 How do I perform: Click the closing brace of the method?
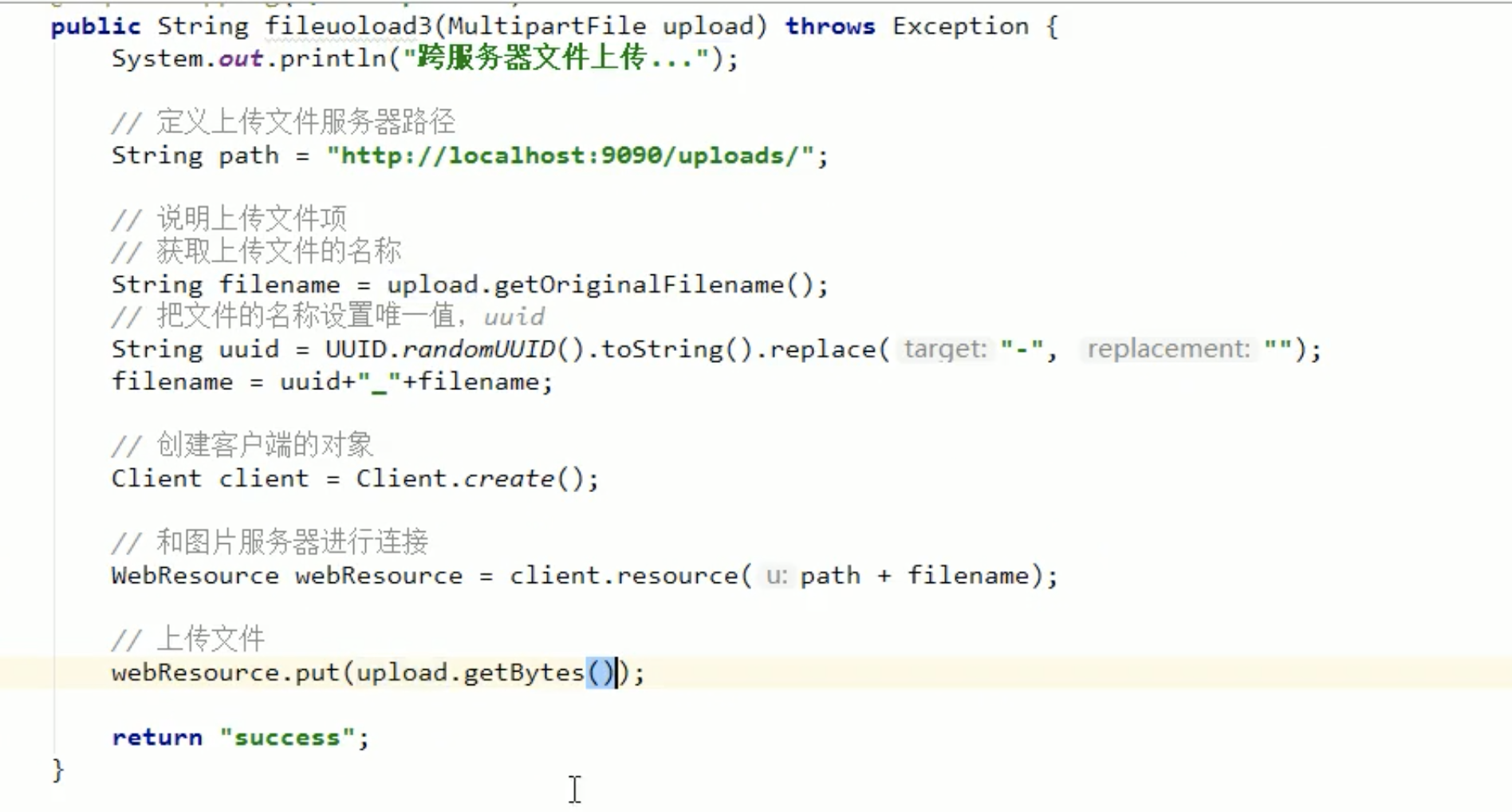tap(57, 771)
